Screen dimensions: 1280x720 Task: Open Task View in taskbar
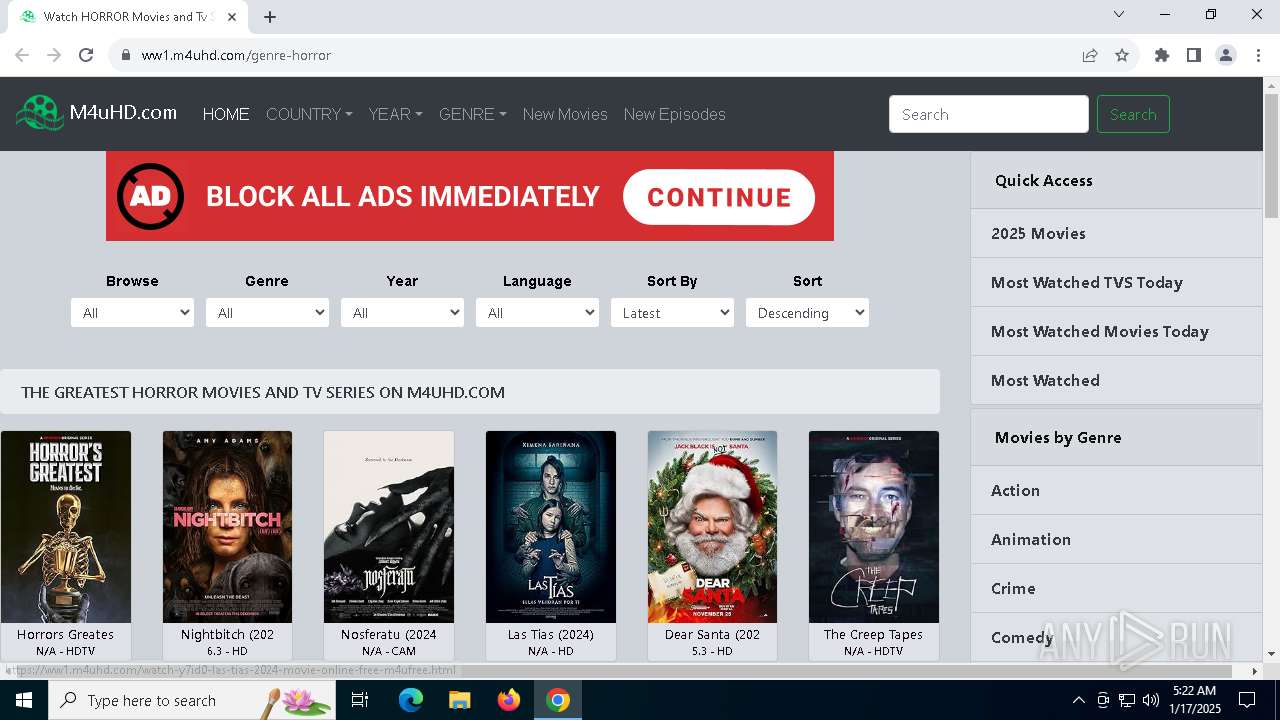pyautogui.click(x=360, y=700)
